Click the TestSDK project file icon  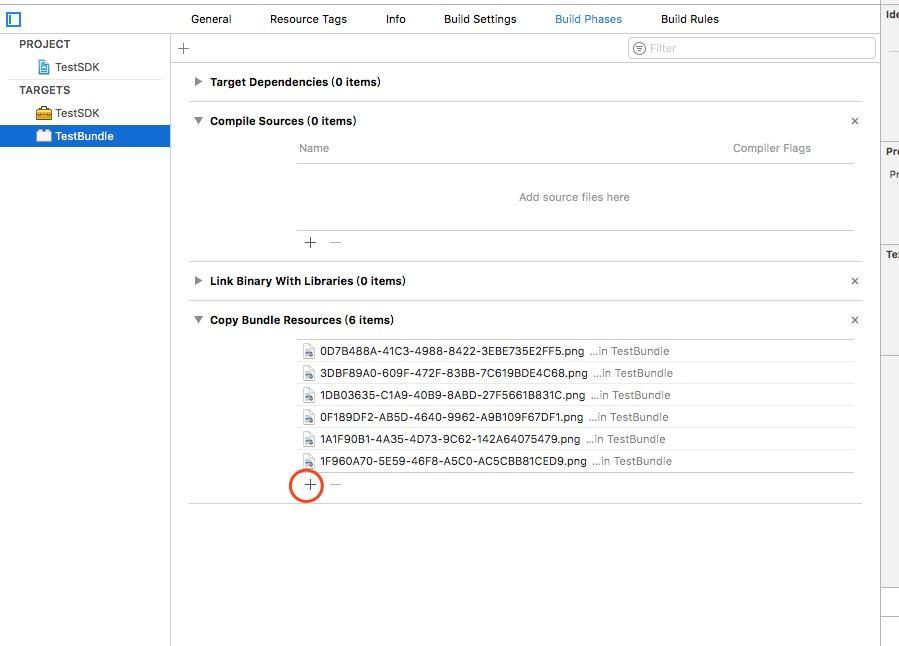point(44,67)
